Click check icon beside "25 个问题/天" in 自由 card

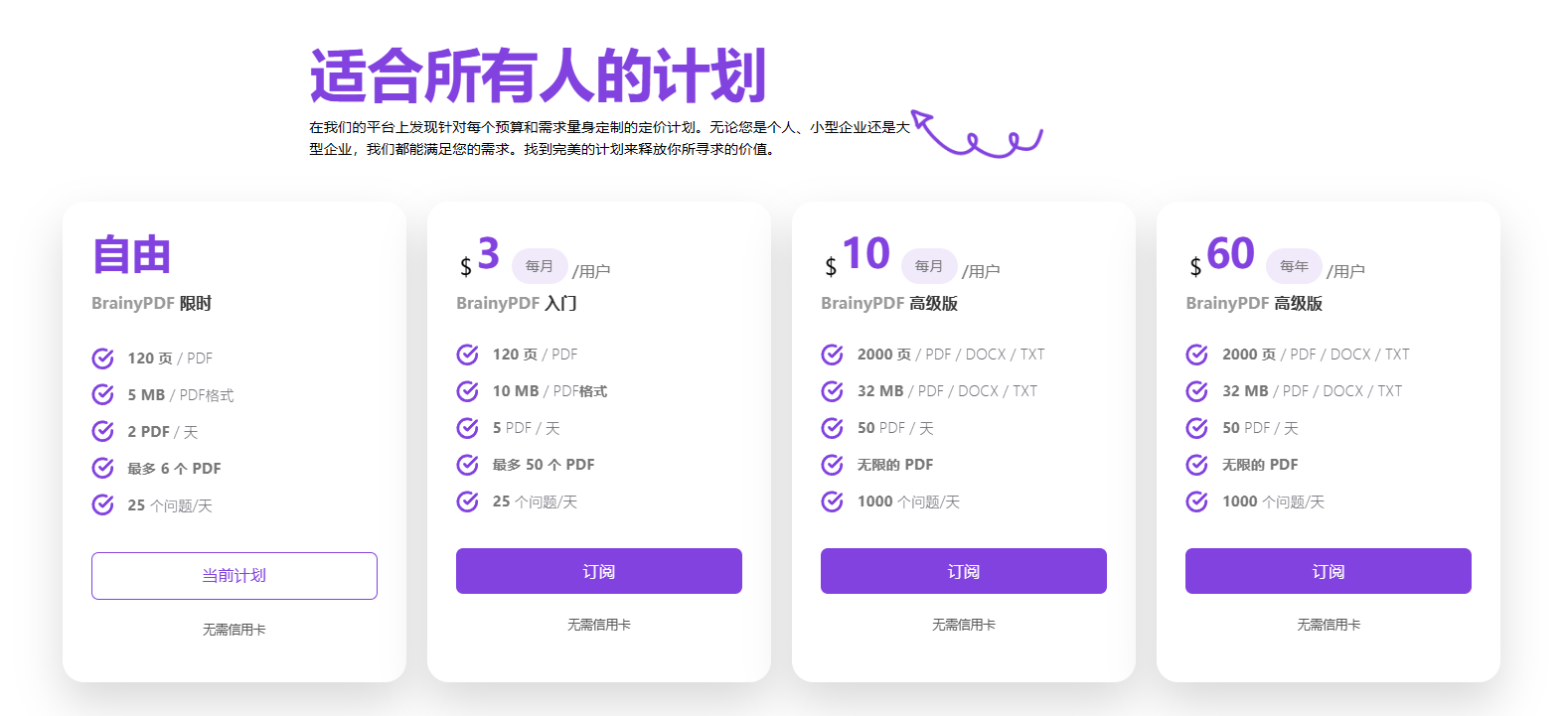coord(103,505)
